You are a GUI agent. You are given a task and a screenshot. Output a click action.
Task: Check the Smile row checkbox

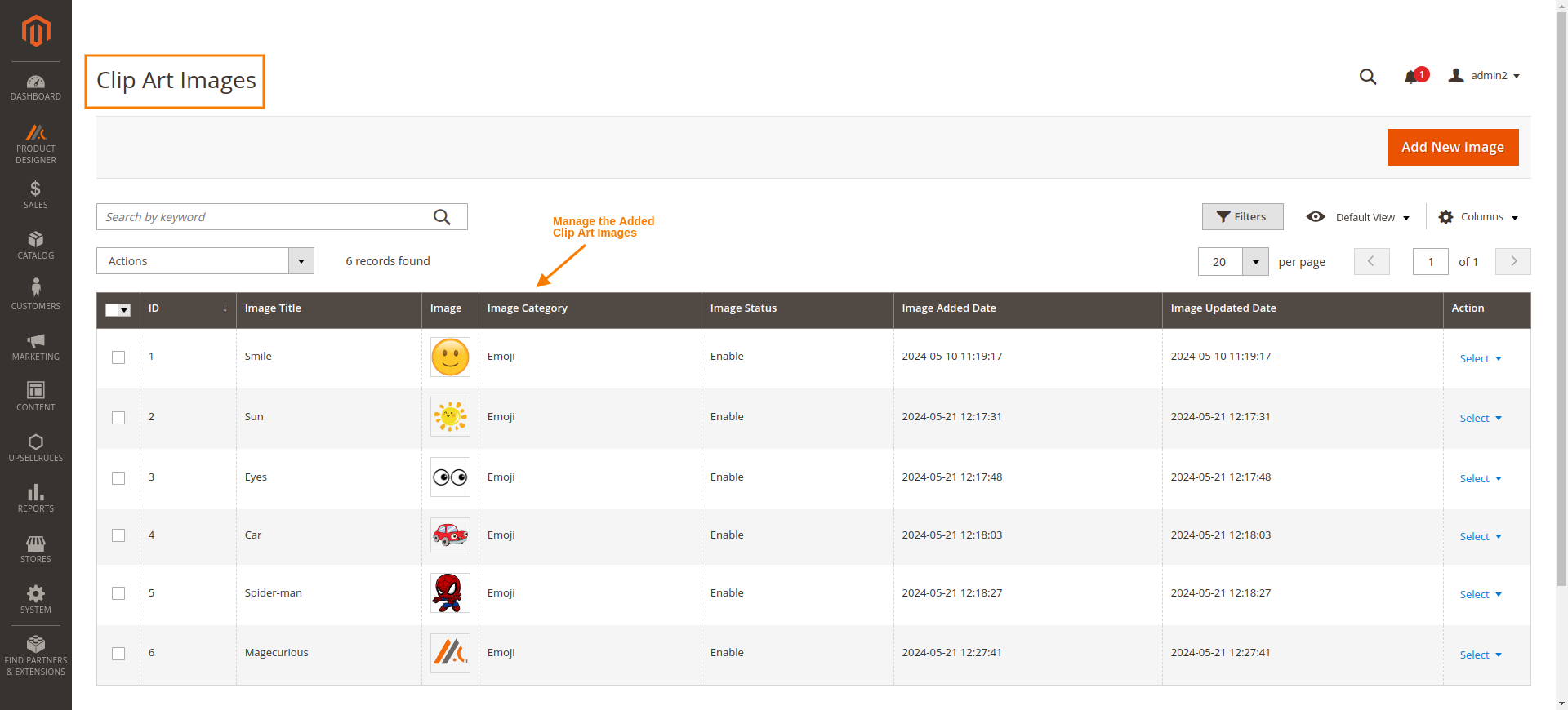tap(118, 357)
